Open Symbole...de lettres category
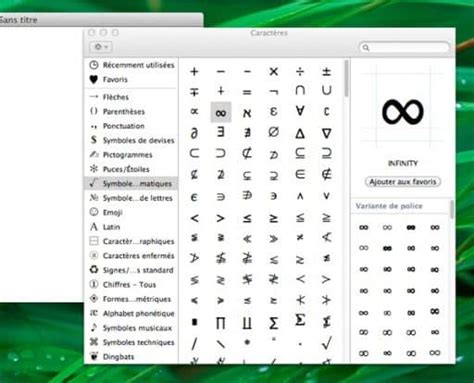Image resolution: width=474 pixels, height=383 pixels. [x=132, y=198]
